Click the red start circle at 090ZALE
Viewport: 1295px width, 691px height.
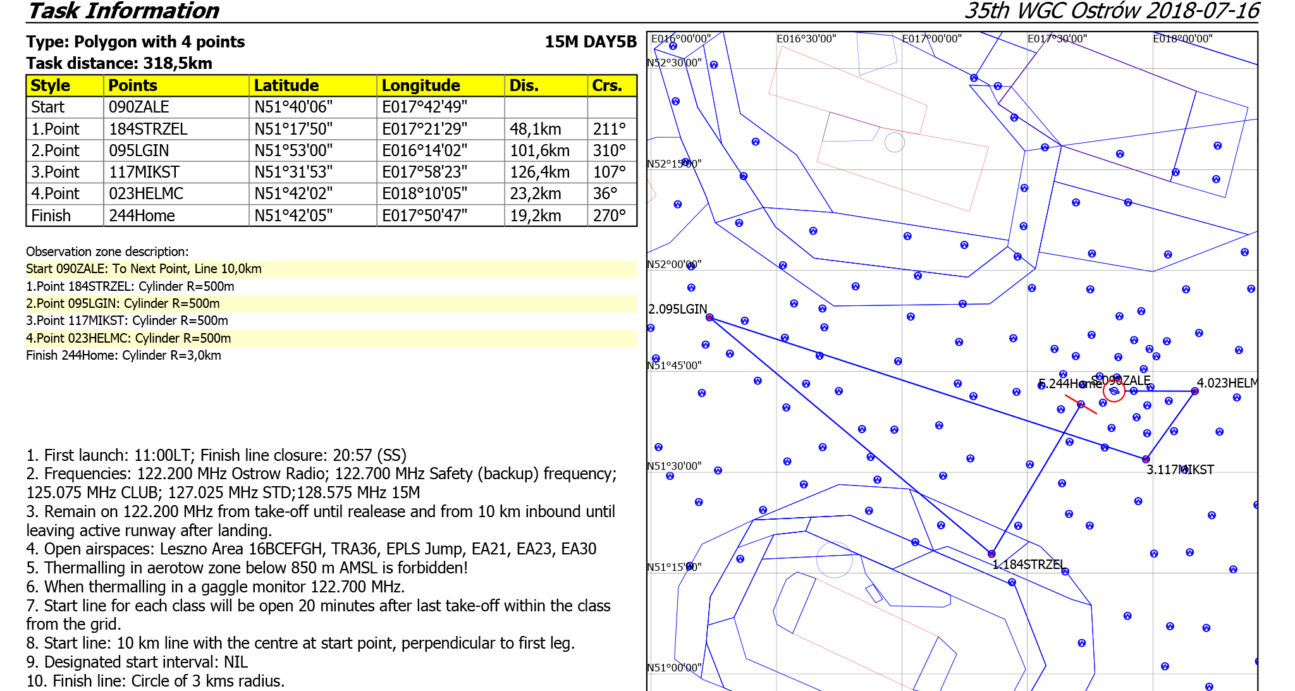pyautogui.click(x=1114, y=391)
